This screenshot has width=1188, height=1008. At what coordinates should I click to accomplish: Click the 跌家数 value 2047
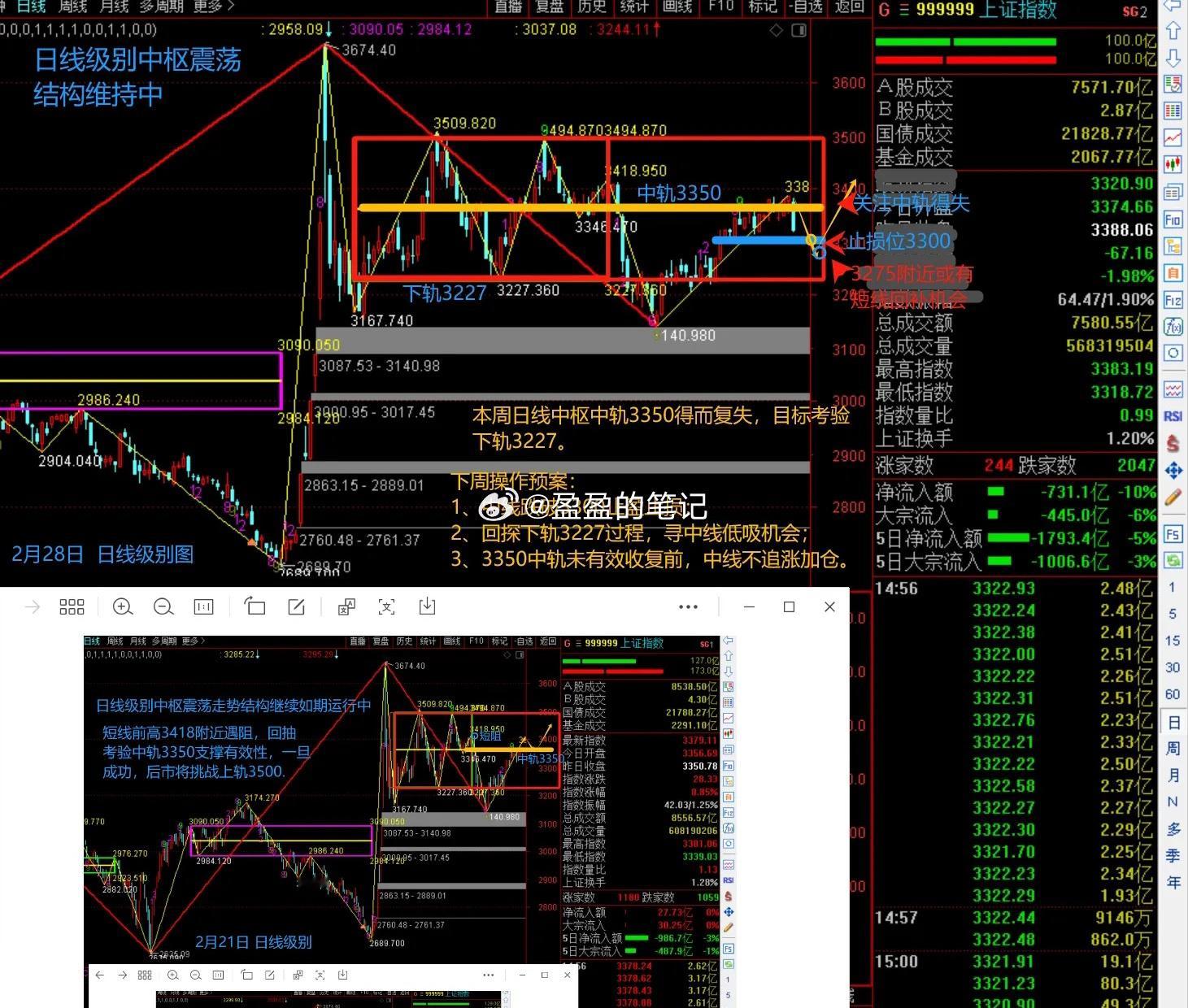1135,465
